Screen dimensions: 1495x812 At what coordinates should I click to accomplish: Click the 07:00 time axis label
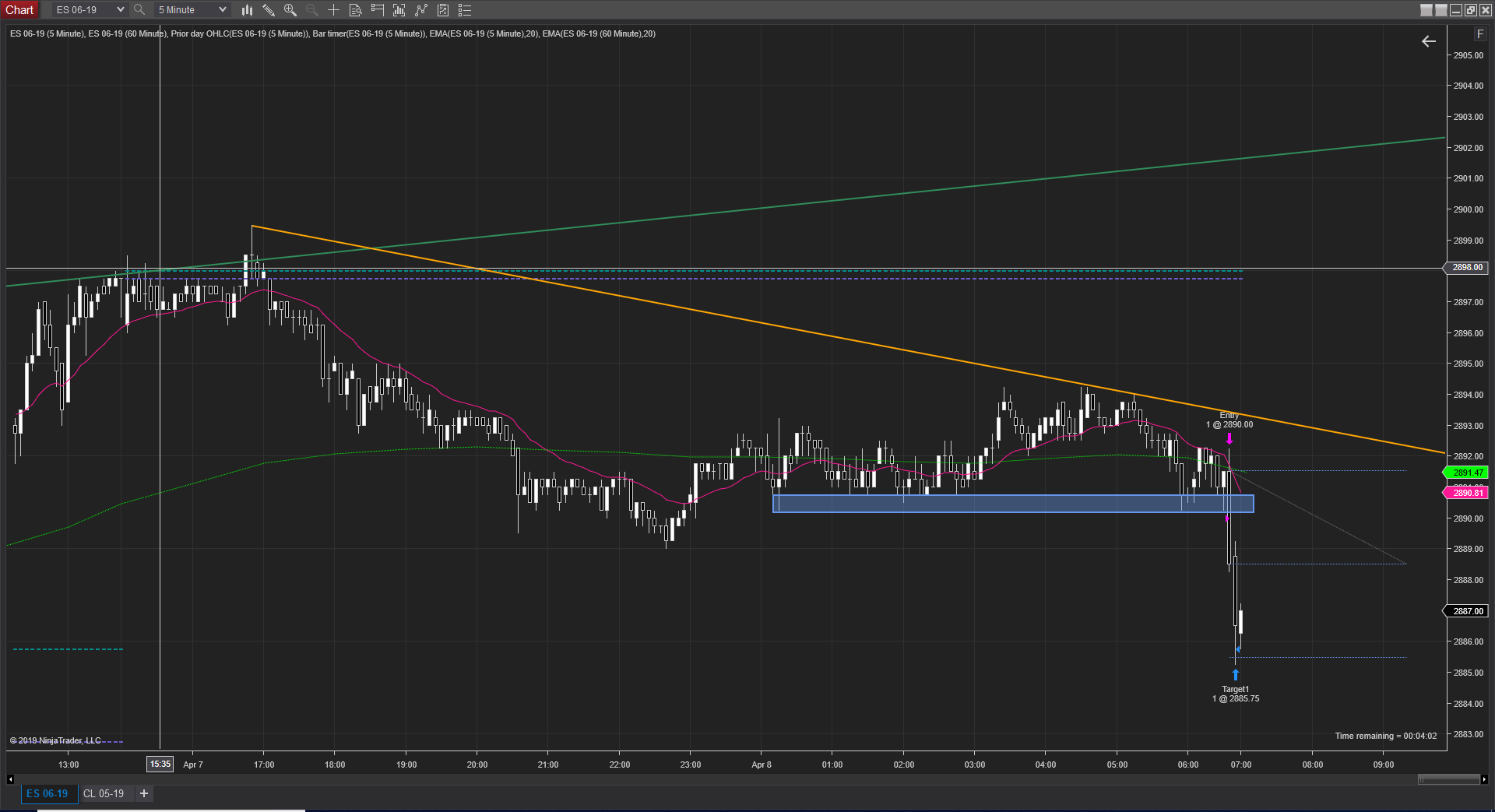(1241, 765)
